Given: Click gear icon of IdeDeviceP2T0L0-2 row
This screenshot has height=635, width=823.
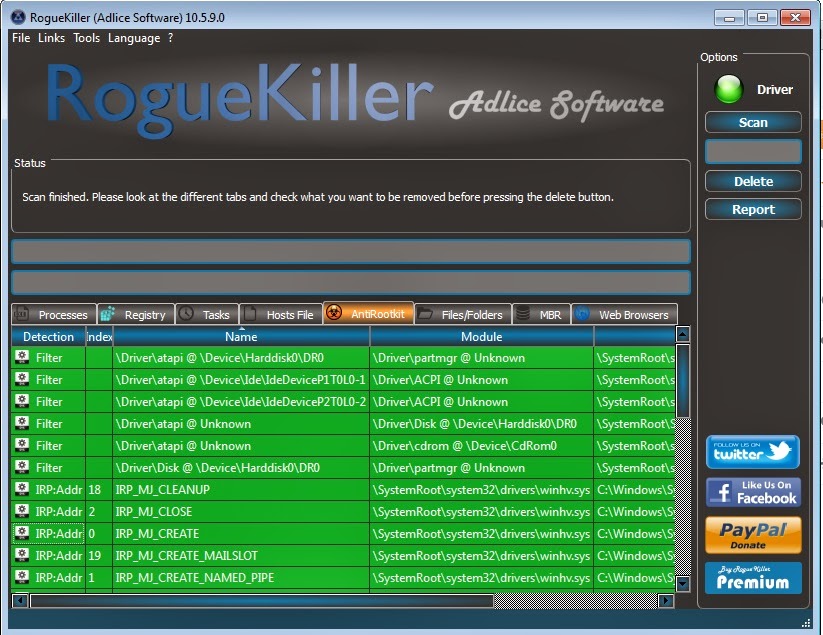Looking at the screenshot, I should [22, 401].
